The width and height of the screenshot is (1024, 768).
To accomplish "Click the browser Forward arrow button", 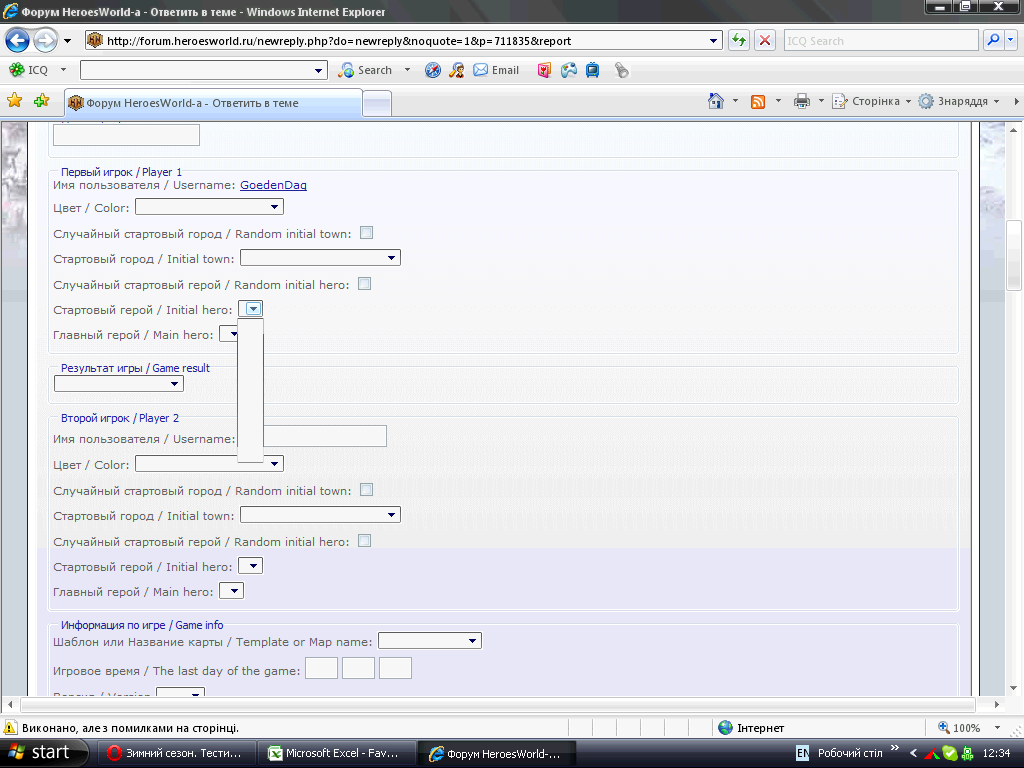I will coord(45,40).
